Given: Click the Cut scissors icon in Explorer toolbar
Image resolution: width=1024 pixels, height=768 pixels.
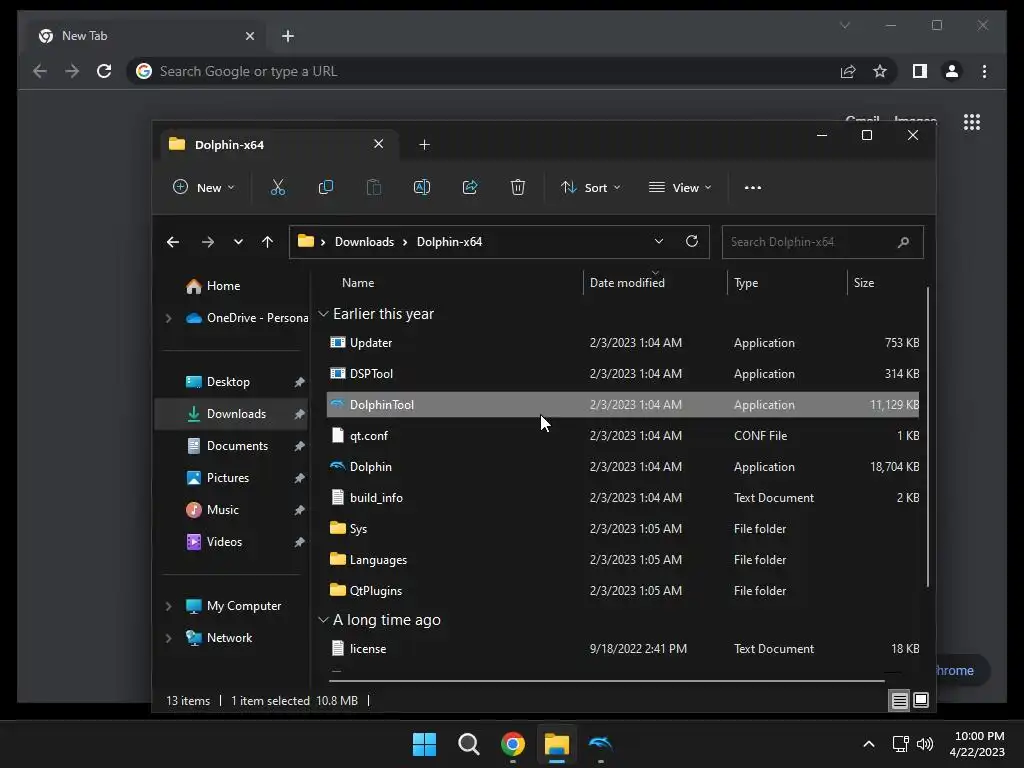Looking at the screenshot, I should [x=278, y=187].
